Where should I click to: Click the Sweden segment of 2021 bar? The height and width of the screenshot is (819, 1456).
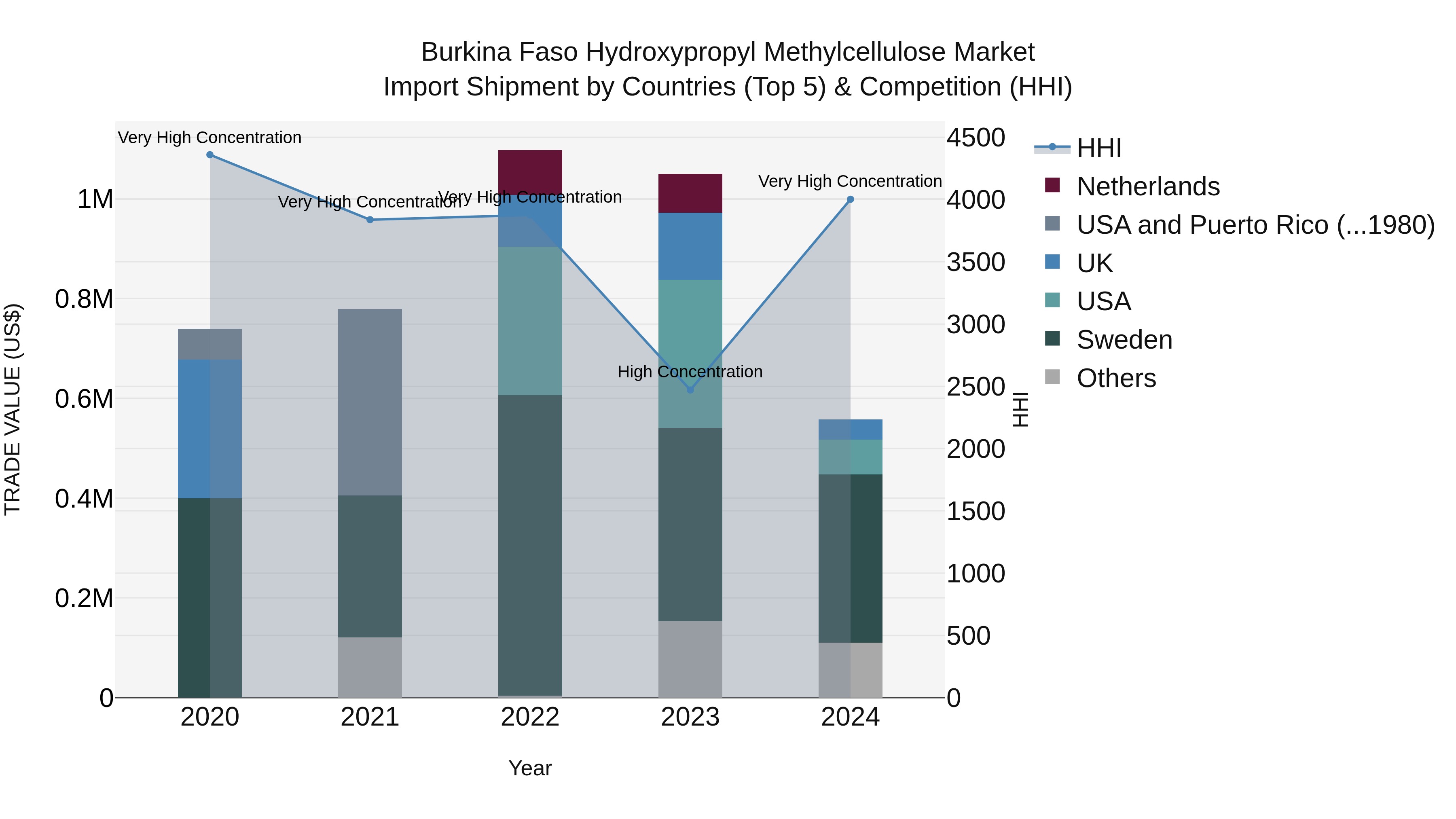coord(370,567)
